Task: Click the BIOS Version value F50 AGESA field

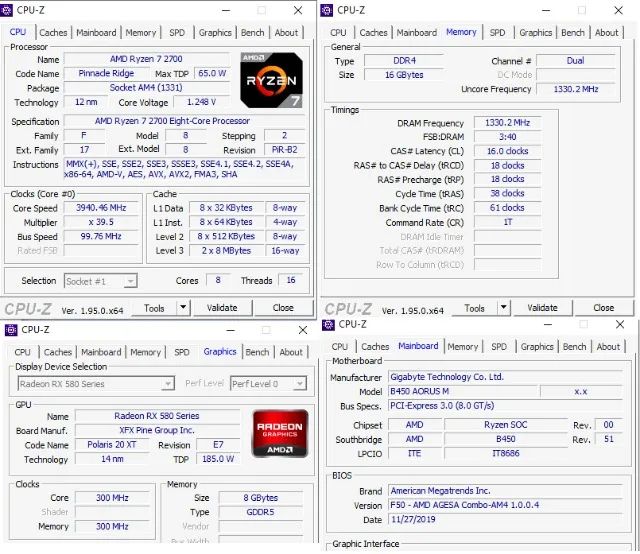Action: [505, 505]
